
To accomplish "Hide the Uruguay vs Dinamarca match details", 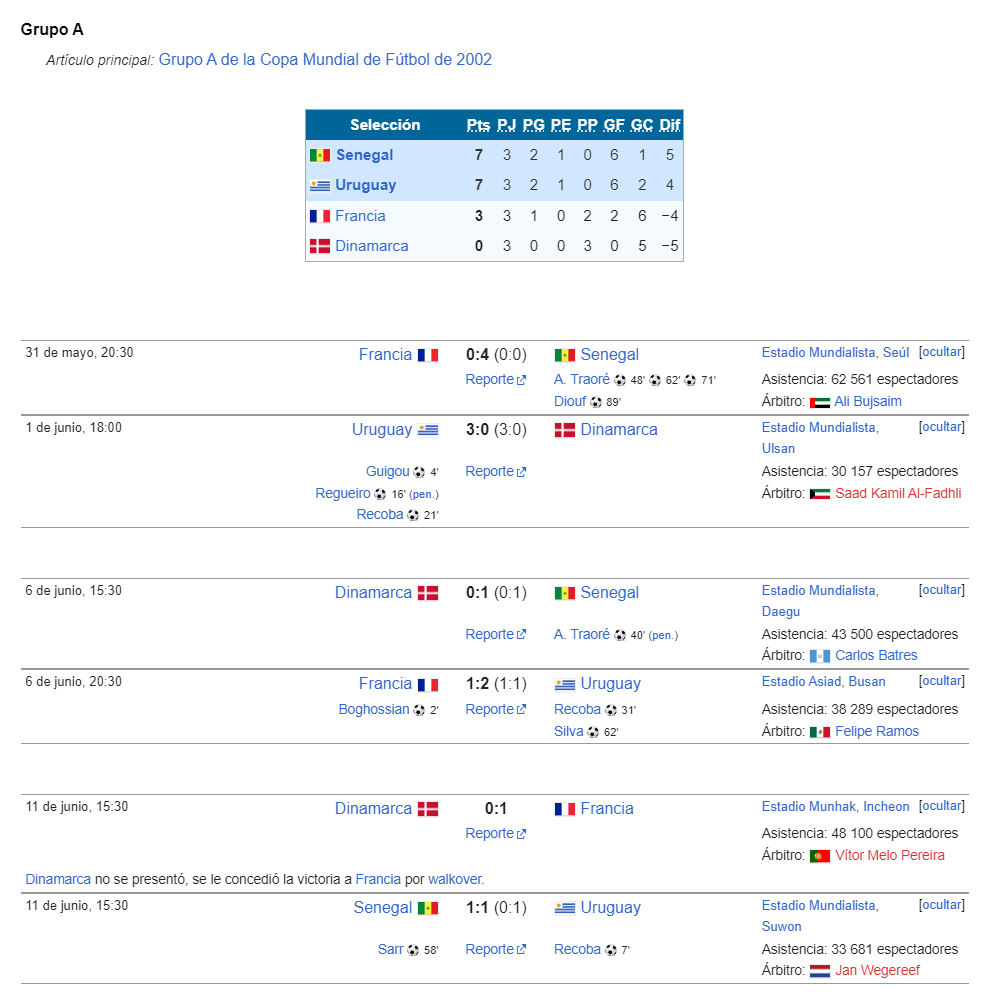I will tap(941, 427).
